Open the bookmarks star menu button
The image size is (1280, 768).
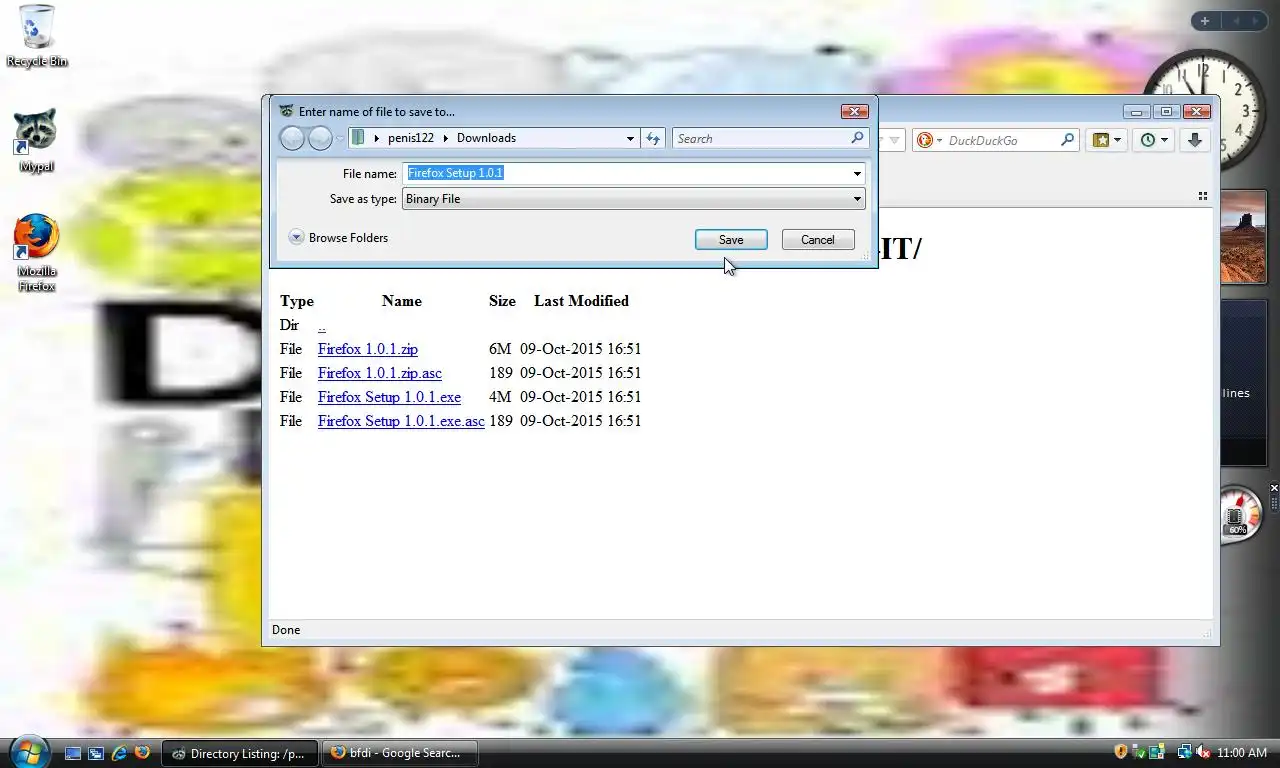pos(1107,140)
